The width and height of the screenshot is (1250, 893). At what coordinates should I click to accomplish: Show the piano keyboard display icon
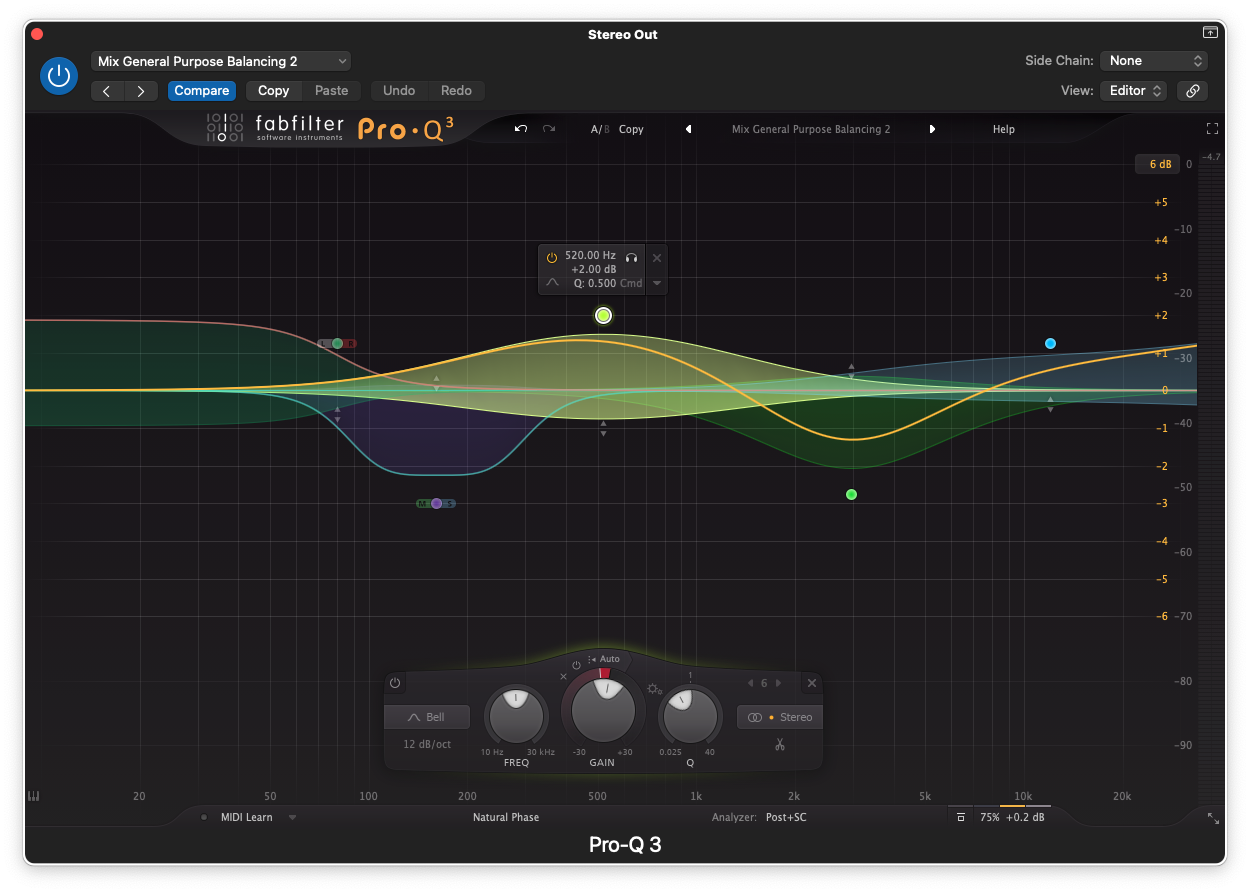[33, 796]
